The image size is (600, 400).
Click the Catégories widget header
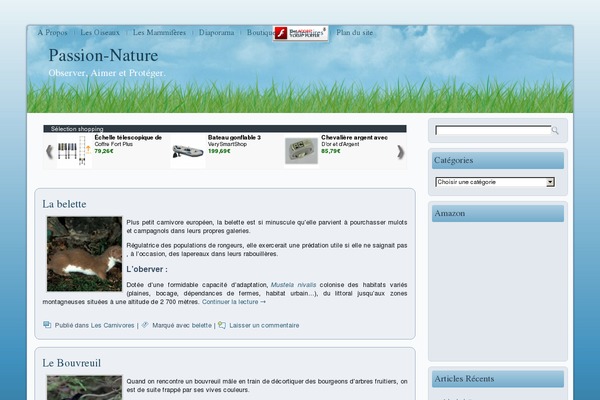click(498, 160)
